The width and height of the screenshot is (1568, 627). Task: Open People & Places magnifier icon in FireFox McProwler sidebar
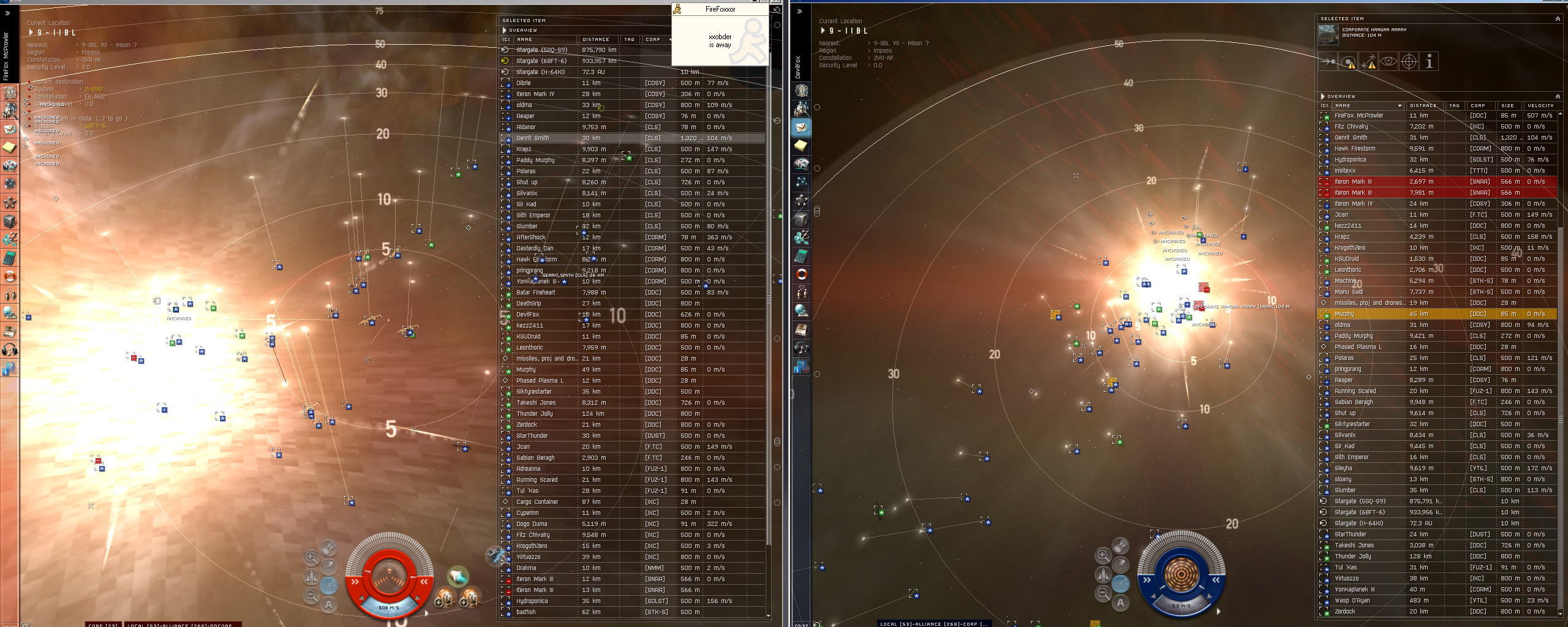pos(10,111)
